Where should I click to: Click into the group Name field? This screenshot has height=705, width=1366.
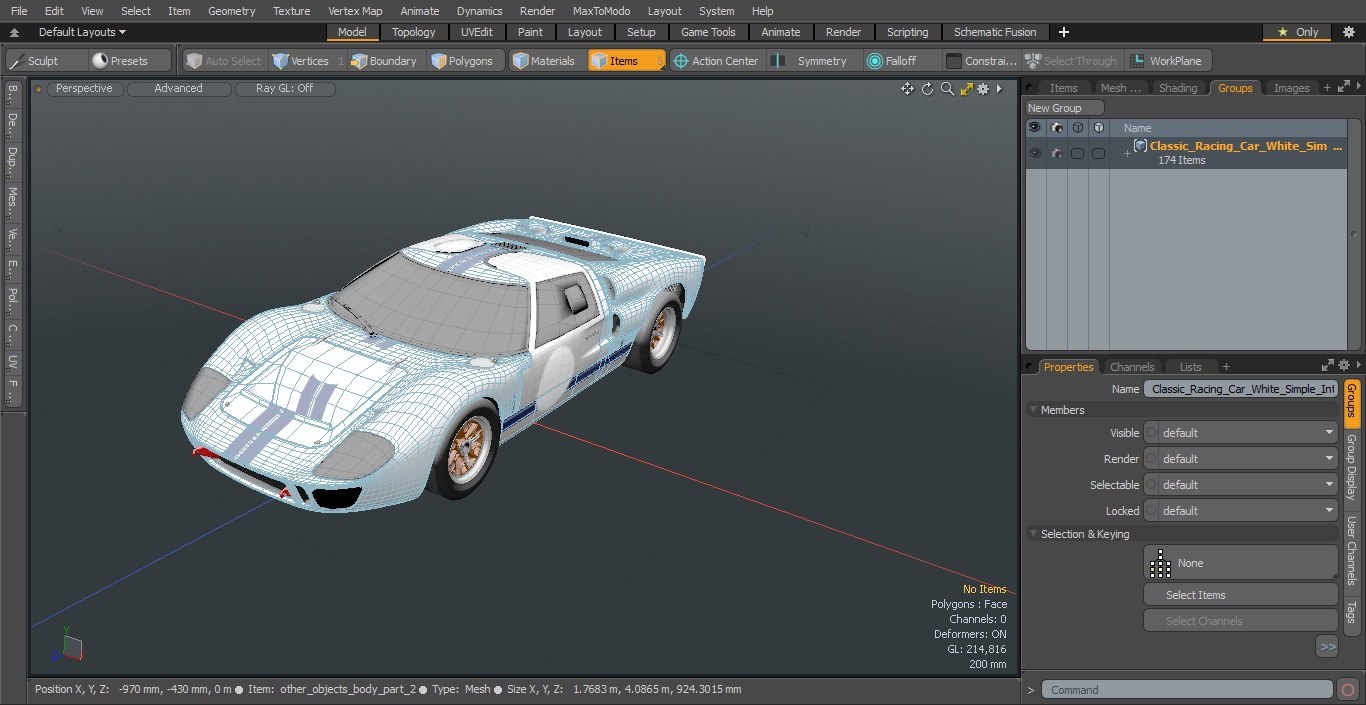click(1241, 389)
